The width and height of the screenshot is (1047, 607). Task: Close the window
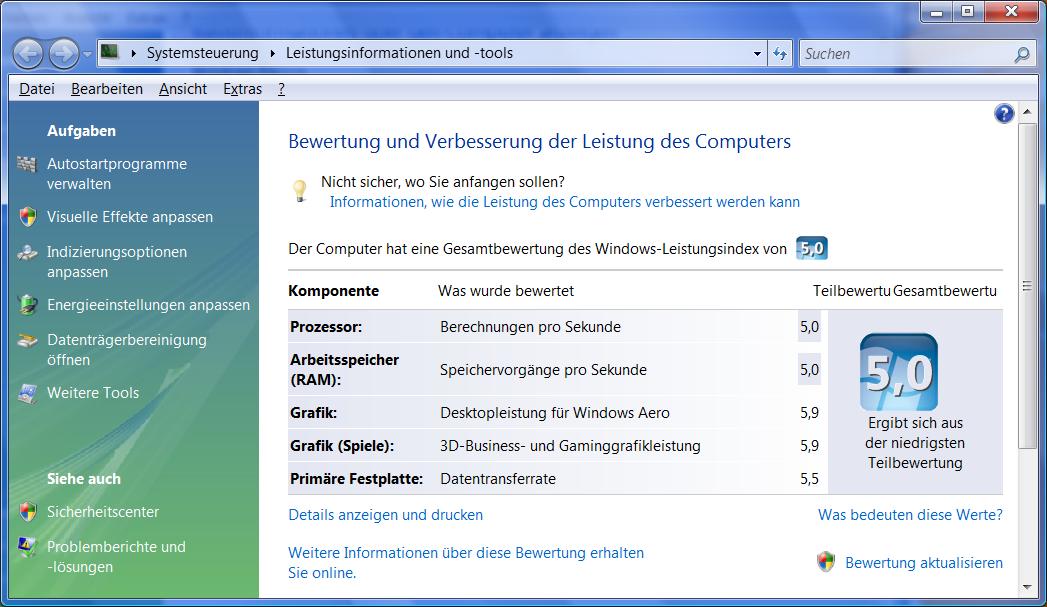[1011, 12]
